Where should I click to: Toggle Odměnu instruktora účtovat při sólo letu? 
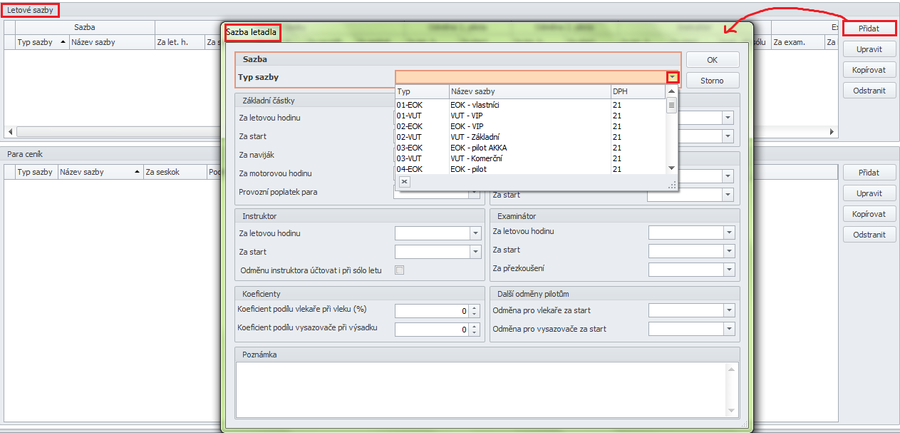click(400, 270)
